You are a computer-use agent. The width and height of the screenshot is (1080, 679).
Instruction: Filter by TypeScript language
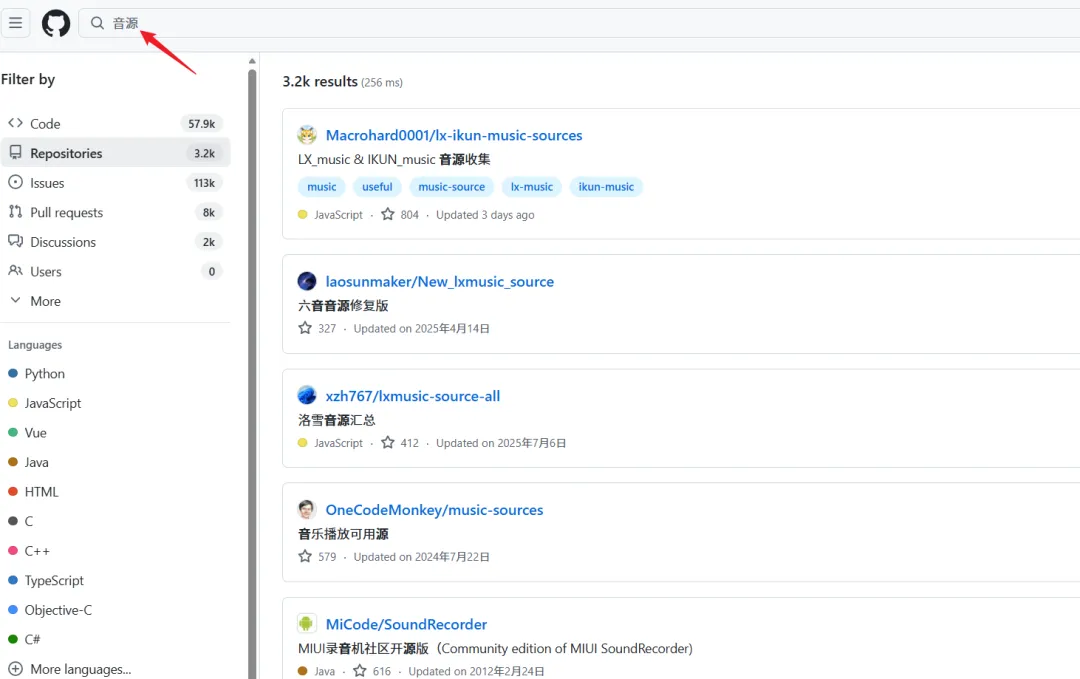(54, 581)
